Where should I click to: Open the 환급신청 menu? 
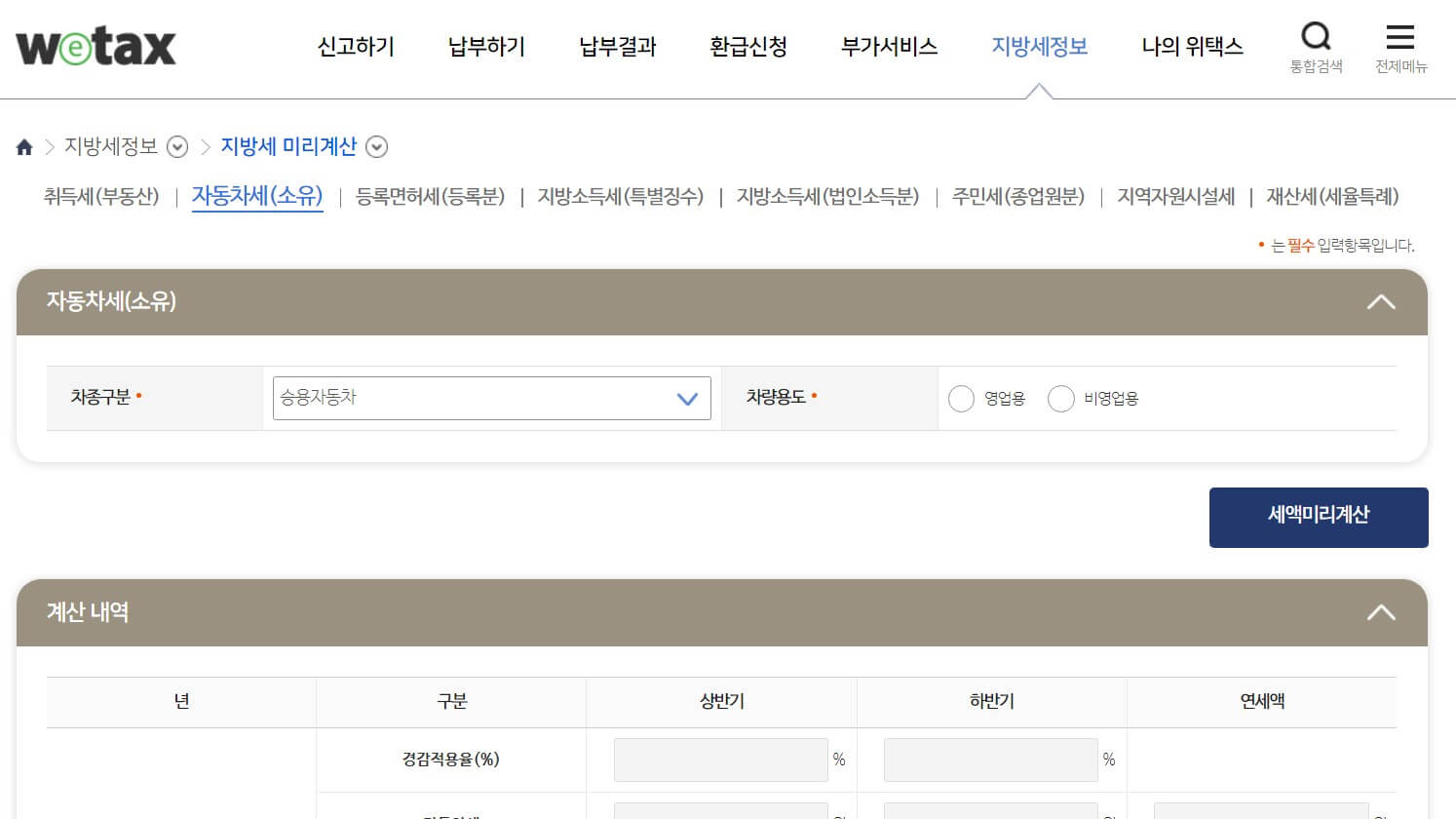[748, 46]
